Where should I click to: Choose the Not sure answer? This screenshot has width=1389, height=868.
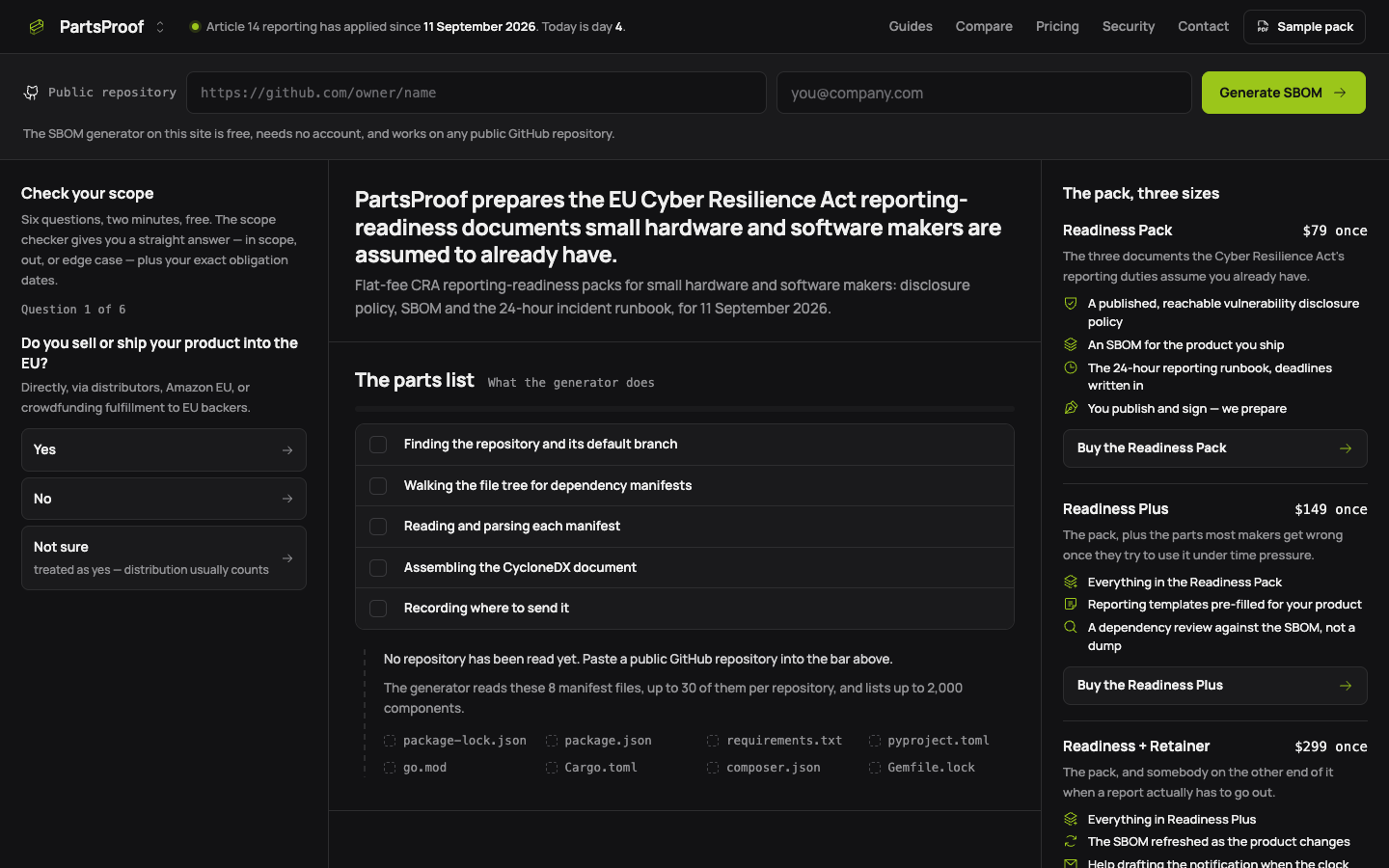coord(164,557)
